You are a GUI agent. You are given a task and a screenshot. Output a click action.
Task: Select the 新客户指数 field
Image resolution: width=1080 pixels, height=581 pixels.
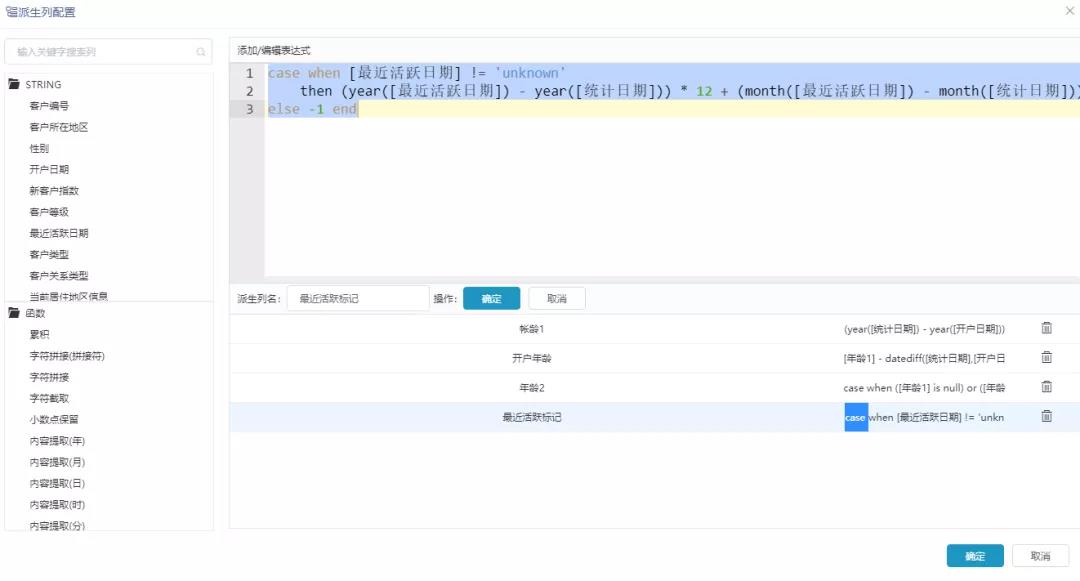point(54,190)
